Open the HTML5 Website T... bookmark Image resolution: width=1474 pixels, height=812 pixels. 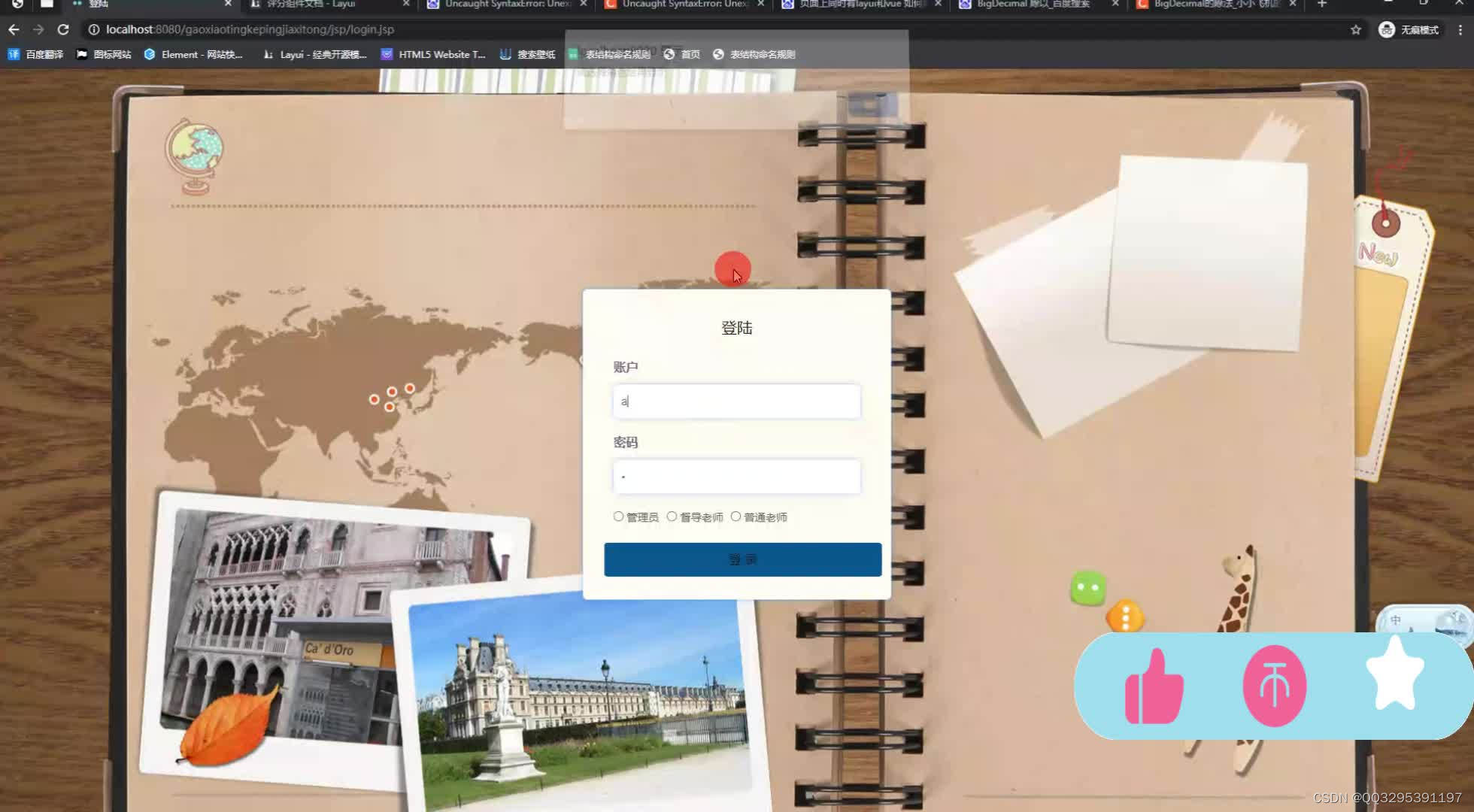tap(433, 54)
